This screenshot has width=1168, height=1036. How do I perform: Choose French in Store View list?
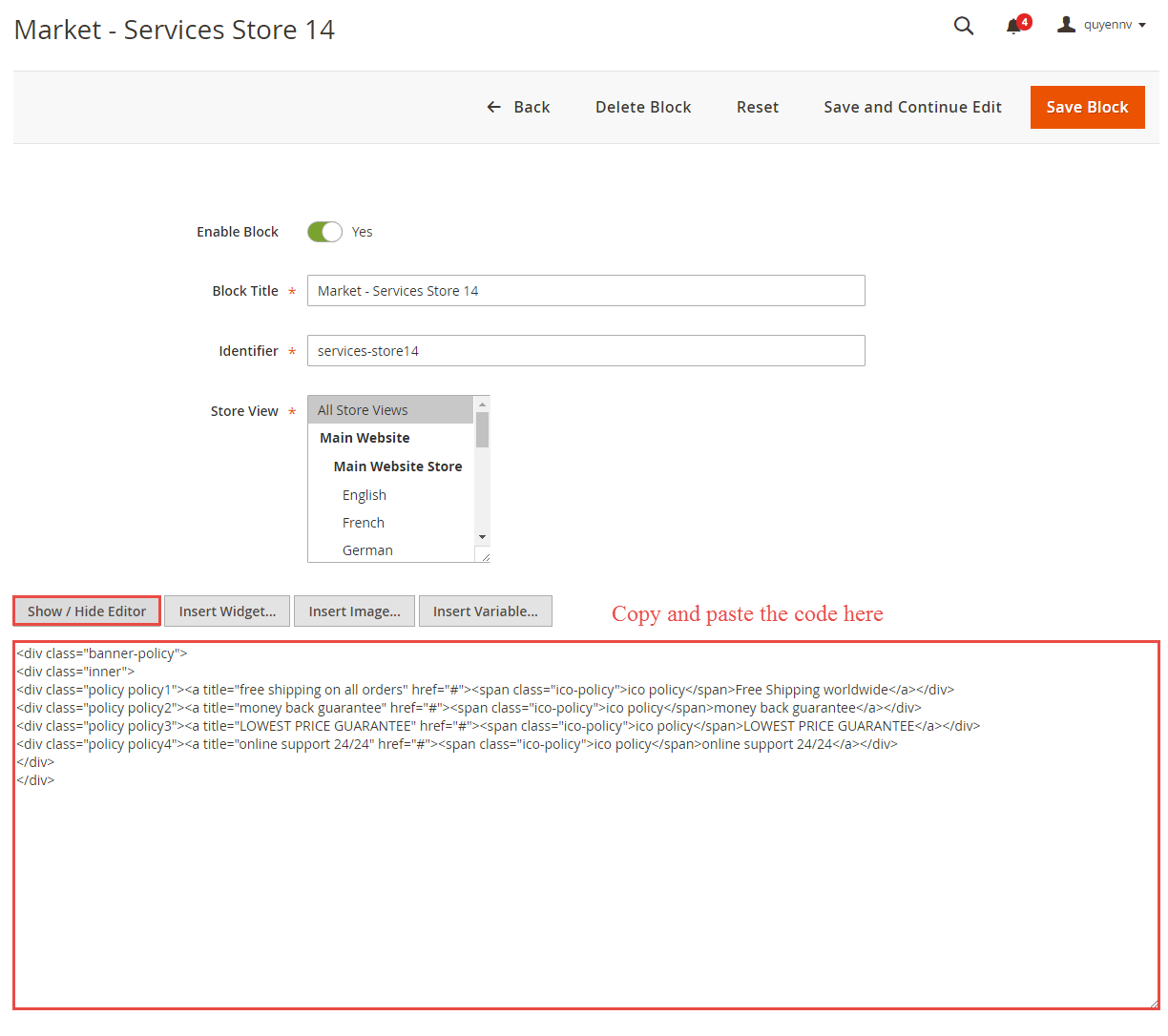click(364, 523)
